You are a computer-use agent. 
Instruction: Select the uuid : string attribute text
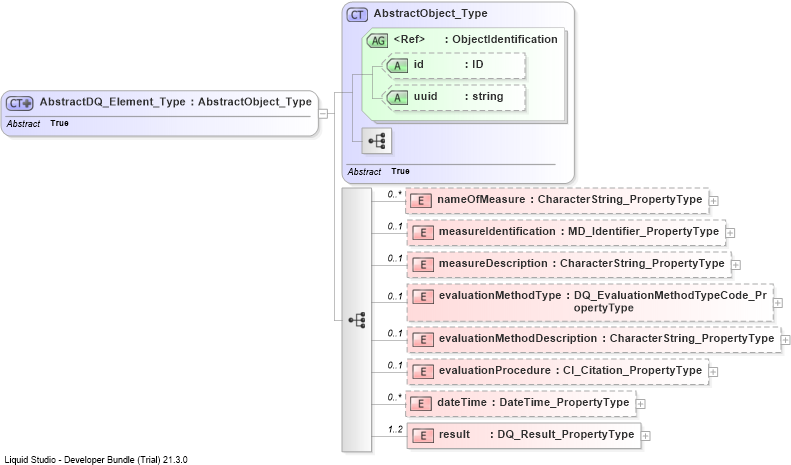(x=459, y=96)
